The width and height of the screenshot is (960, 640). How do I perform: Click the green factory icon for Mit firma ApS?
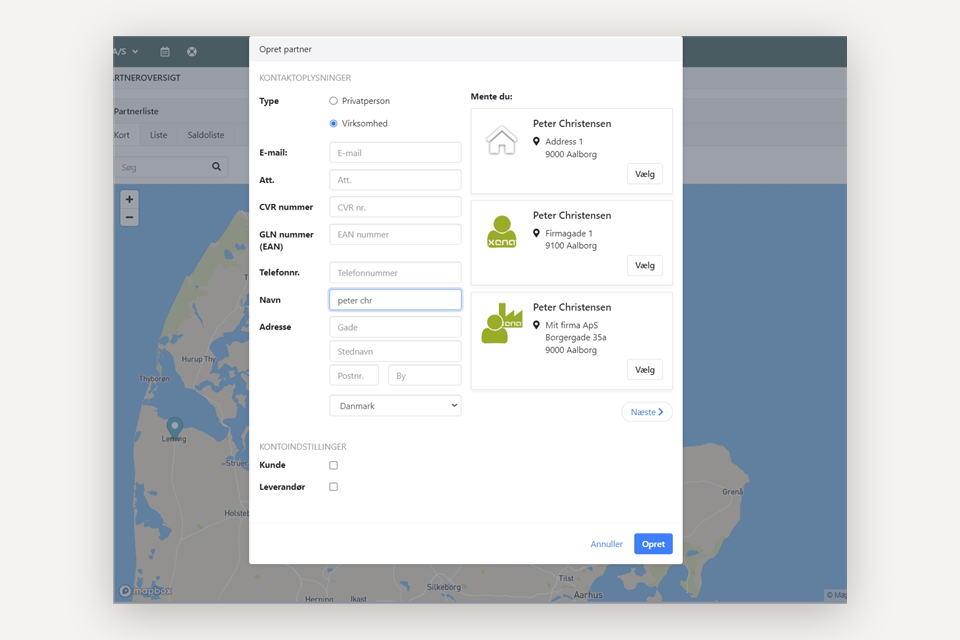tap(502, 325)
